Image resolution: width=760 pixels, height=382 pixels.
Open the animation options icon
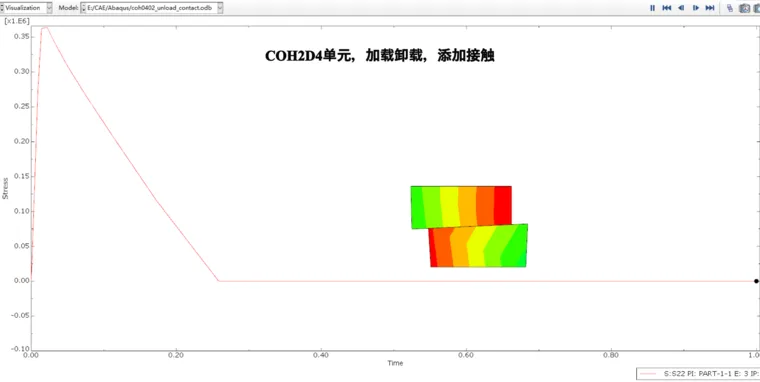click(730, 8)
